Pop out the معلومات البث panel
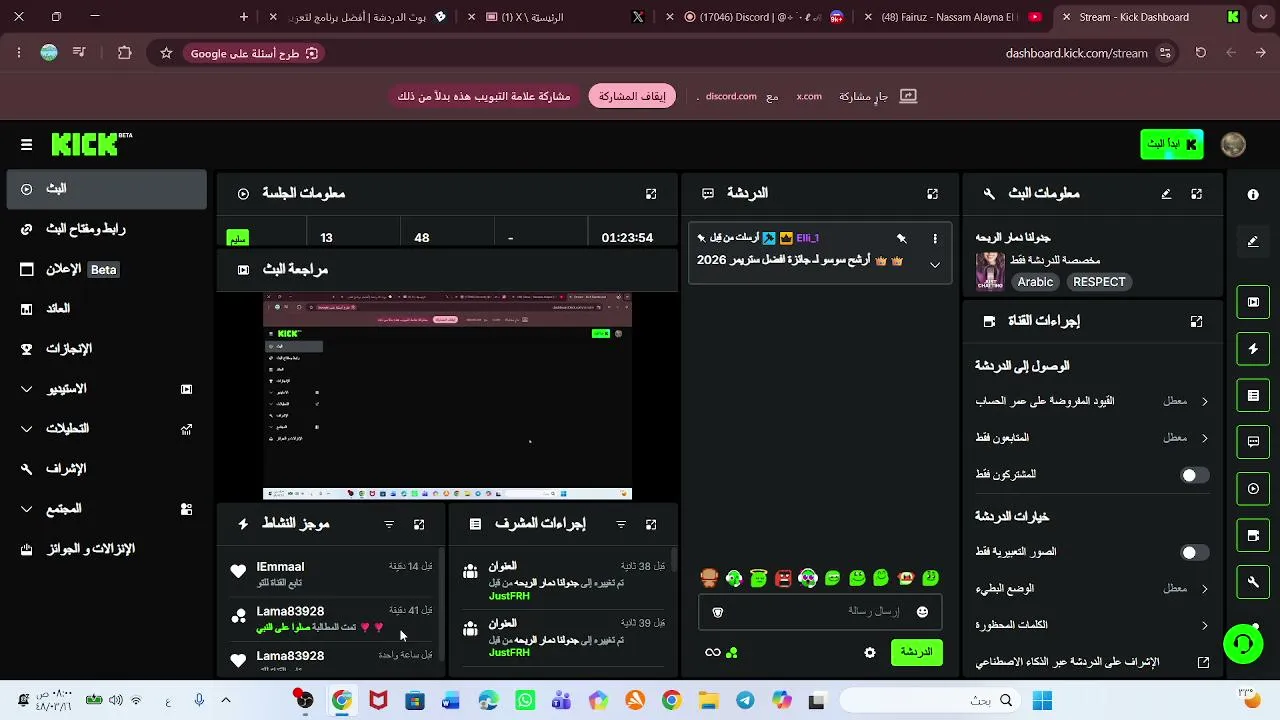This screenshot has width=1280, height=720. 1197,194
